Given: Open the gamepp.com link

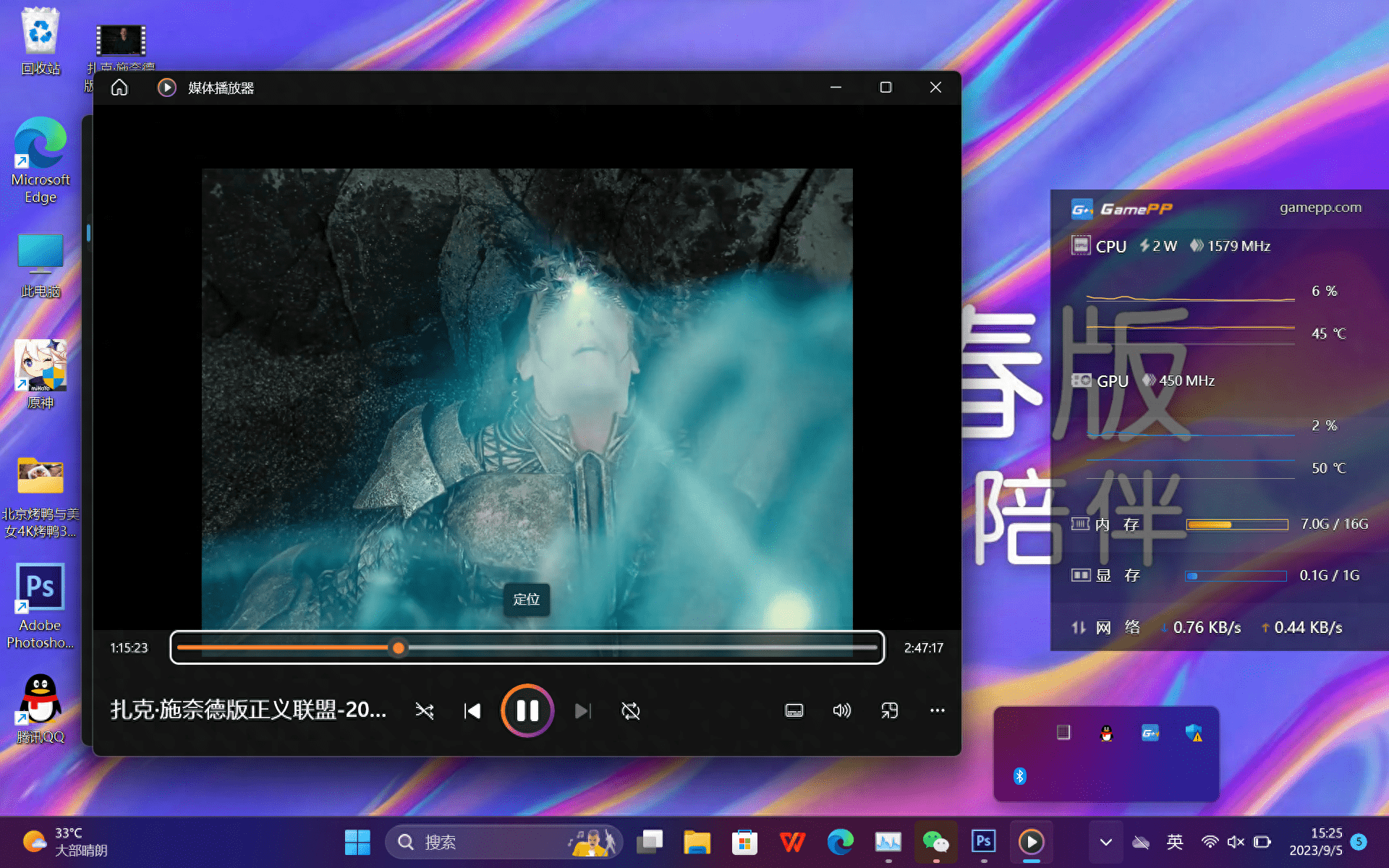Looking at the screenshot, I should coord(1320,208).
